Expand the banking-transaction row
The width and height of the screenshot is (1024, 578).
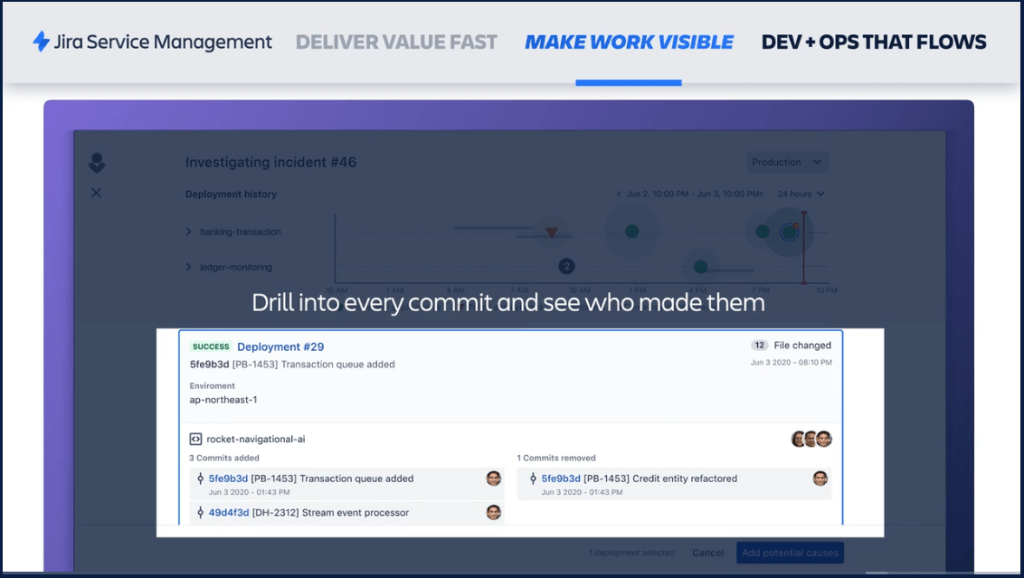pos(188,232)
